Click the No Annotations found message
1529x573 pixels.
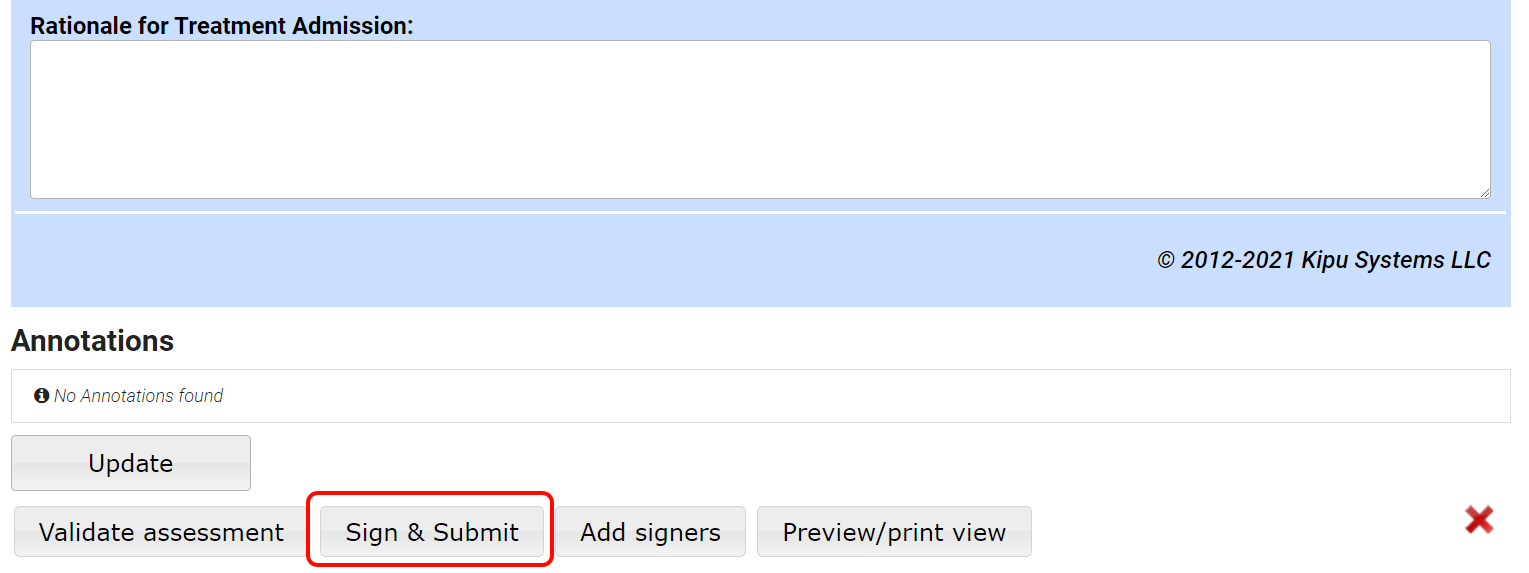click(138, 396)
